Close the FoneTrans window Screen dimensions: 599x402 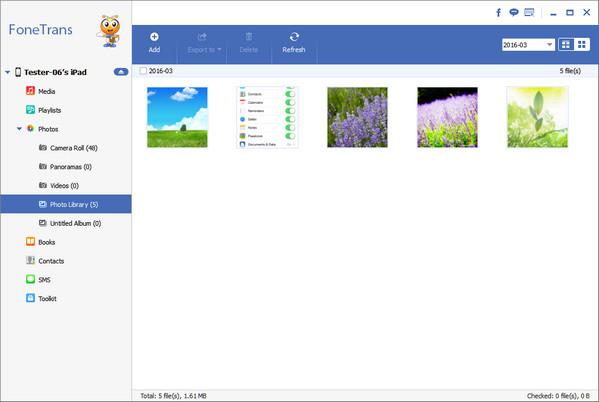click(587, 13)
